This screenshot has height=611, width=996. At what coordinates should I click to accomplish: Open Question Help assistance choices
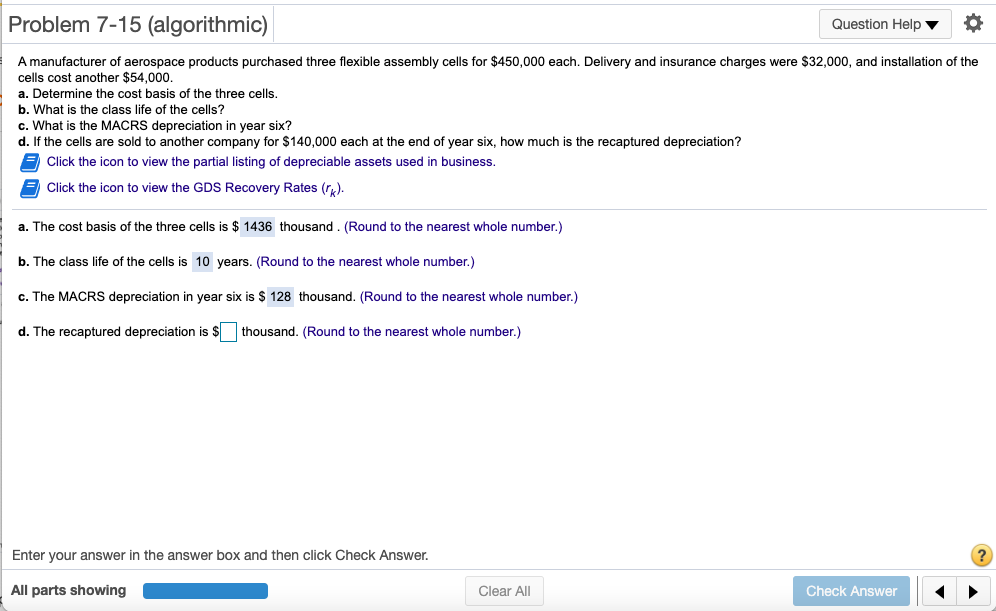(884, 24)
